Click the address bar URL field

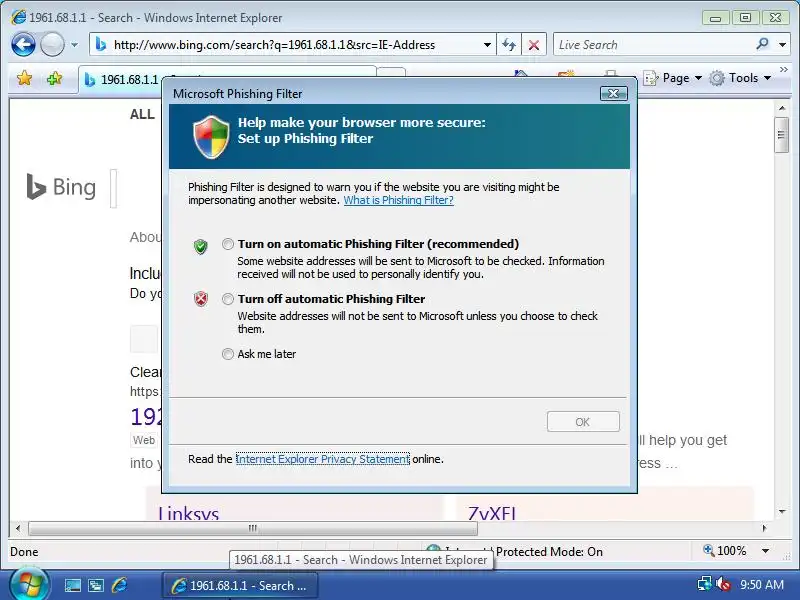click(x=286, y=44)
